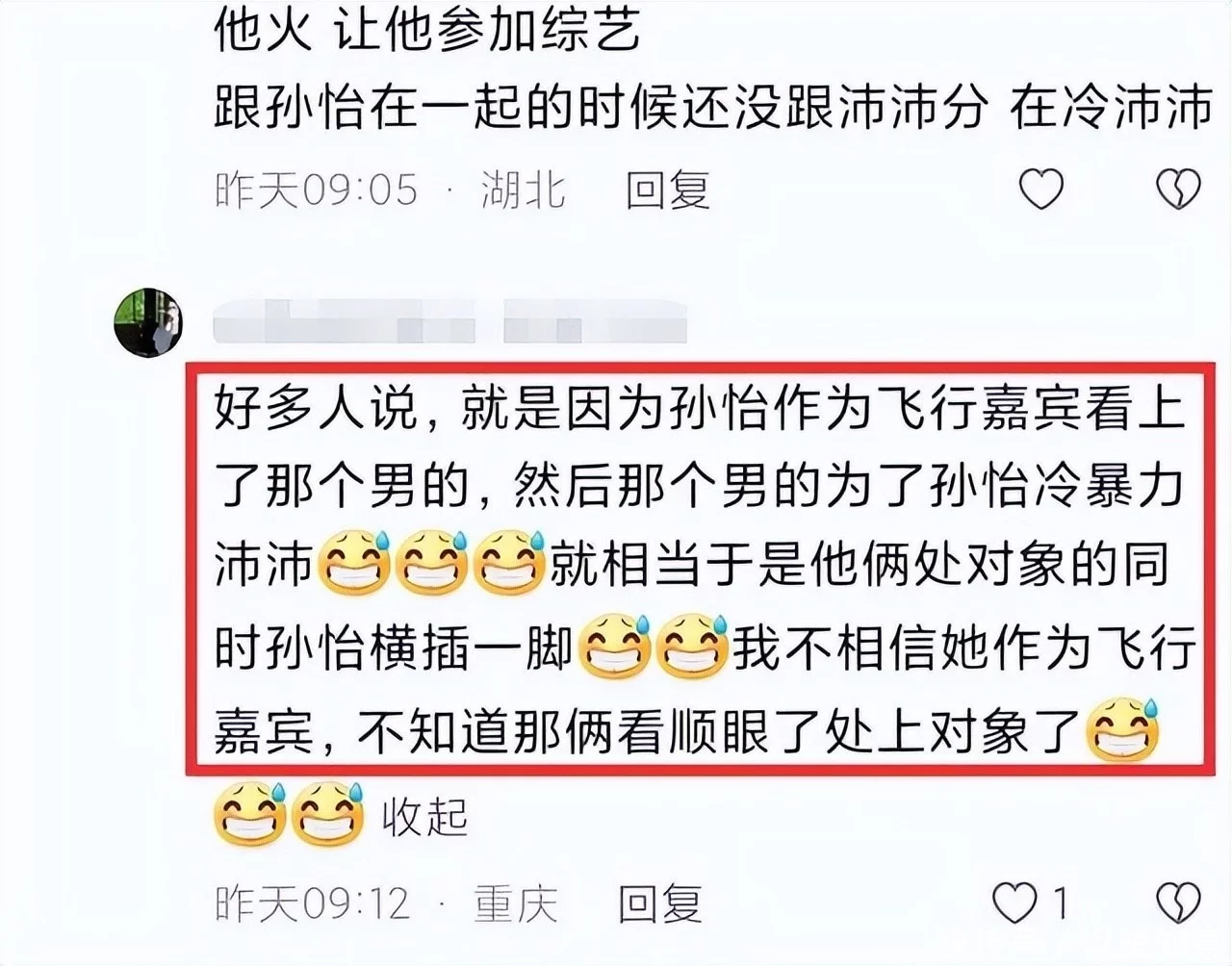Collapse the comment with 收起
Screen dimensions: 1232x966
424,818
